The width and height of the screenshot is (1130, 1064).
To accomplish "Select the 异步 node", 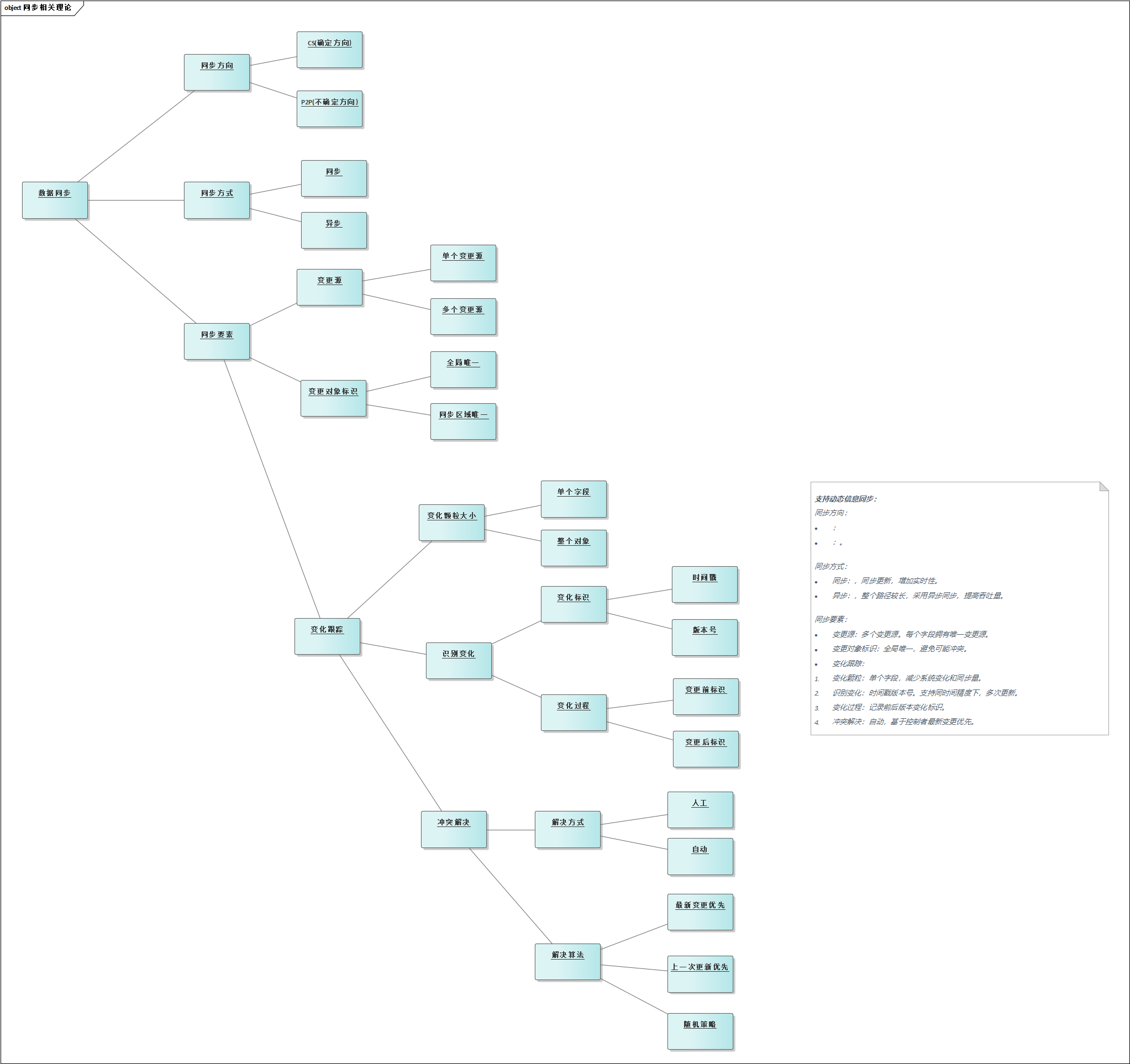I will [334, 230].
